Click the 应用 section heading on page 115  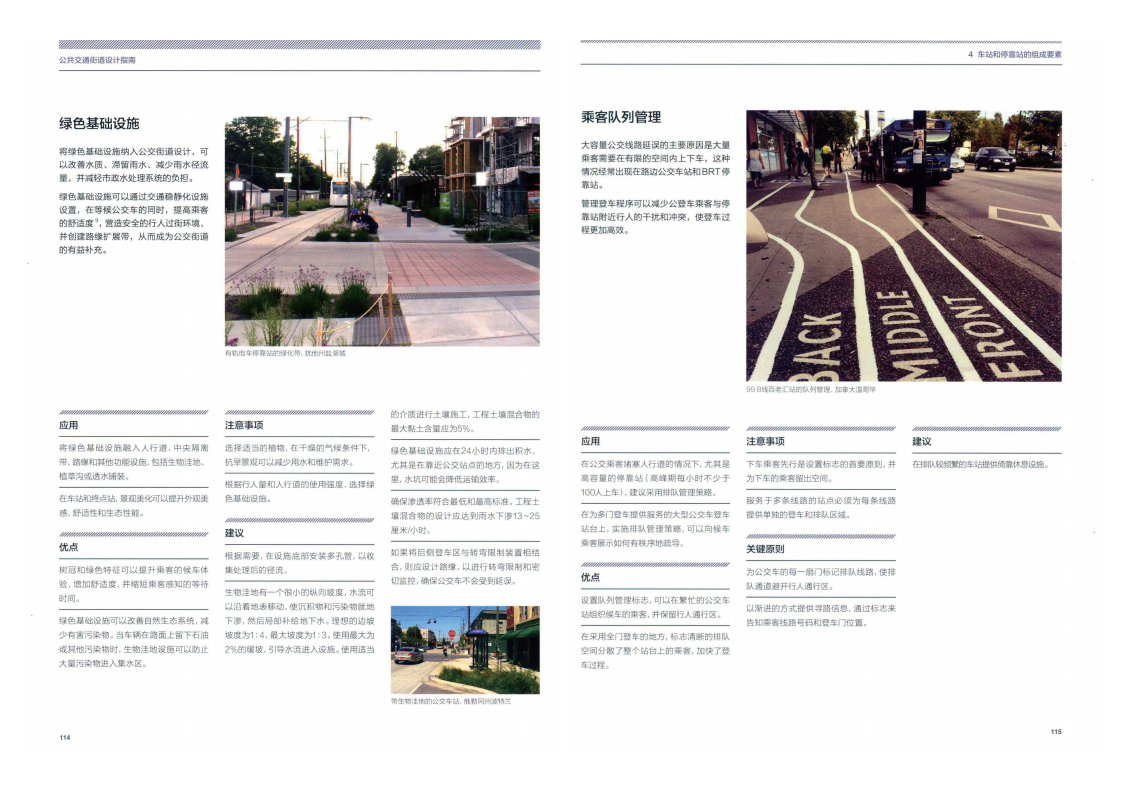pyautogui.click(x=590, y=441)
